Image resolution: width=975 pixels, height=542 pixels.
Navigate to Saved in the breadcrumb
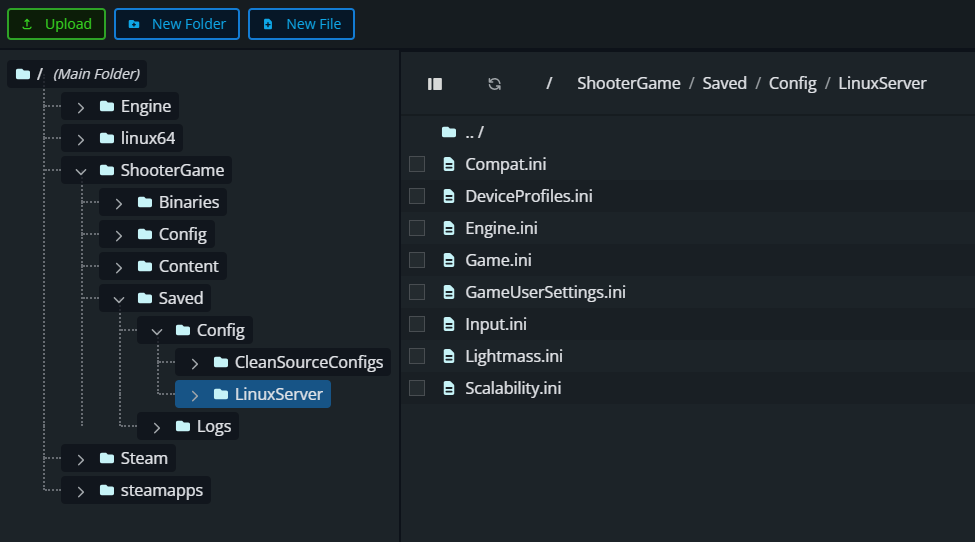(724, 83)
